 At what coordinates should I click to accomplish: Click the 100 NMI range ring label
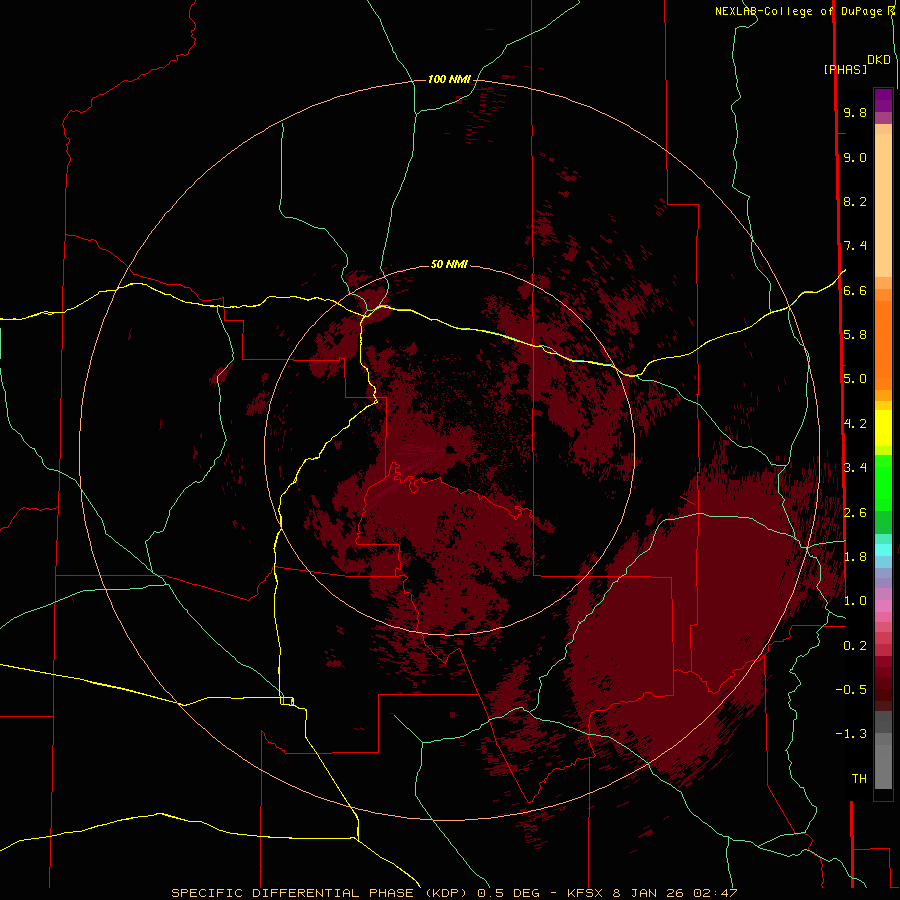click(x=449, y=79)
